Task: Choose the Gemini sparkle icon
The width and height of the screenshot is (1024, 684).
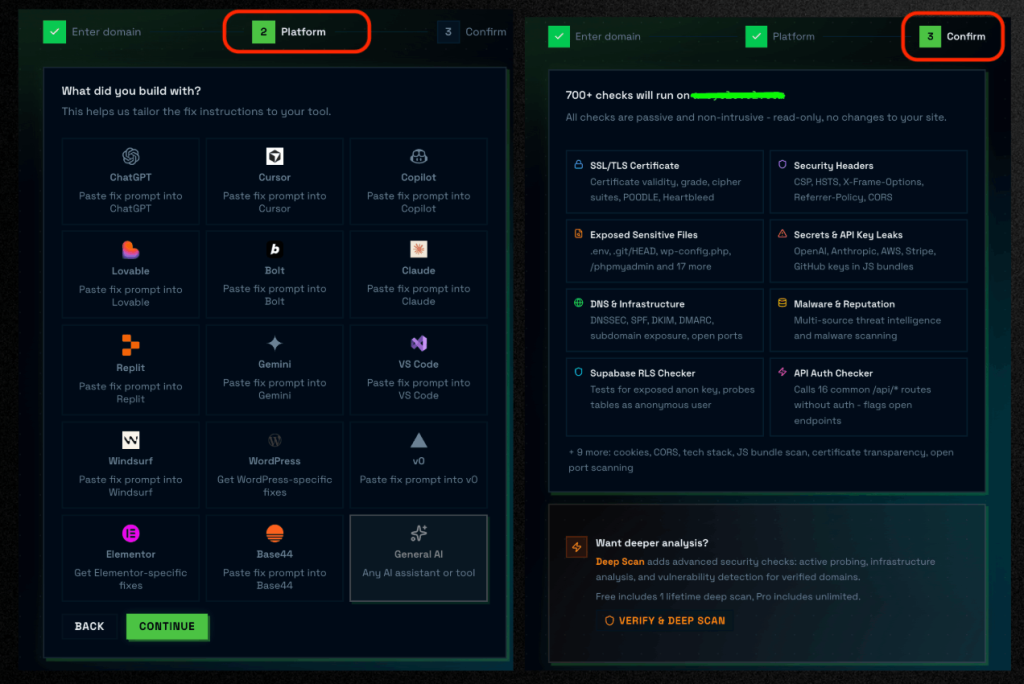Action: tap(274, 343)
